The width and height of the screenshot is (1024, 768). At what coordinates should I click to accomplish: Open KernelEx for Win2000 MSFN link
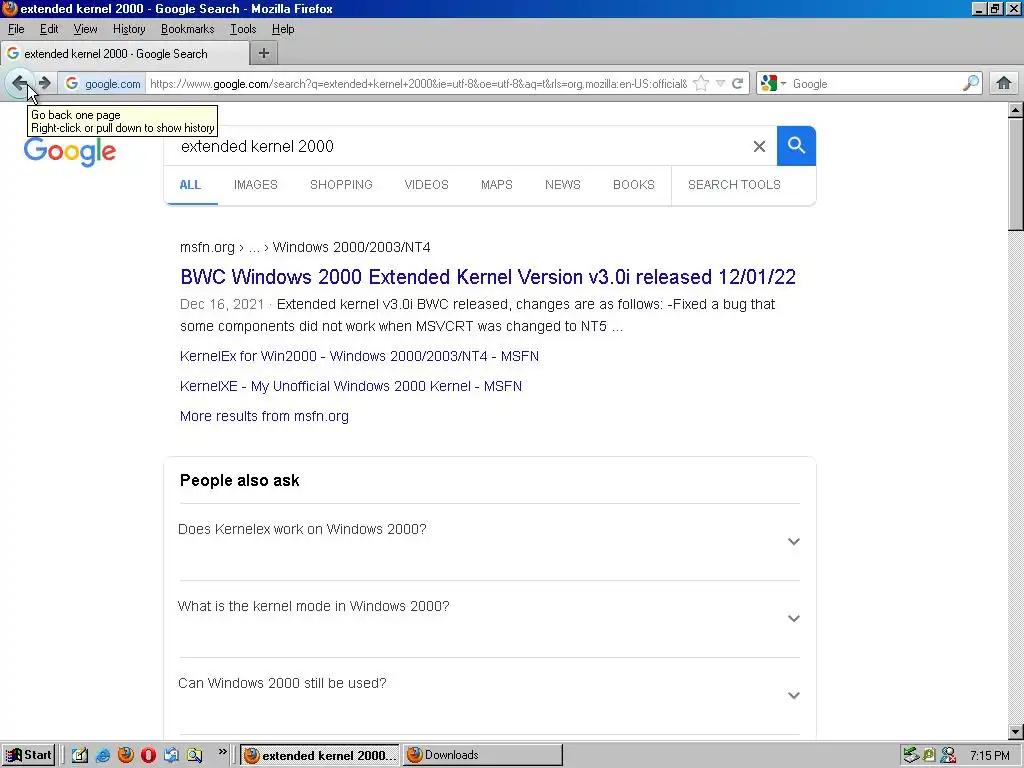359,356
